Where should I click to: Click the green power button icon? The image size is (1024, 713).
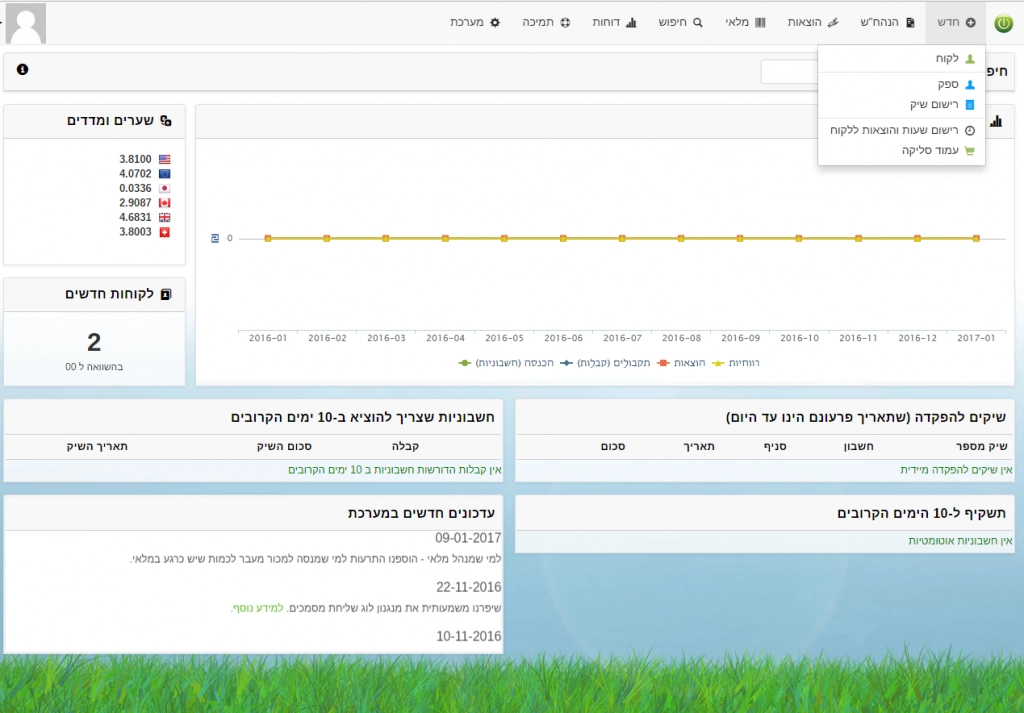pyautogui.click(x=1003, y=23)
